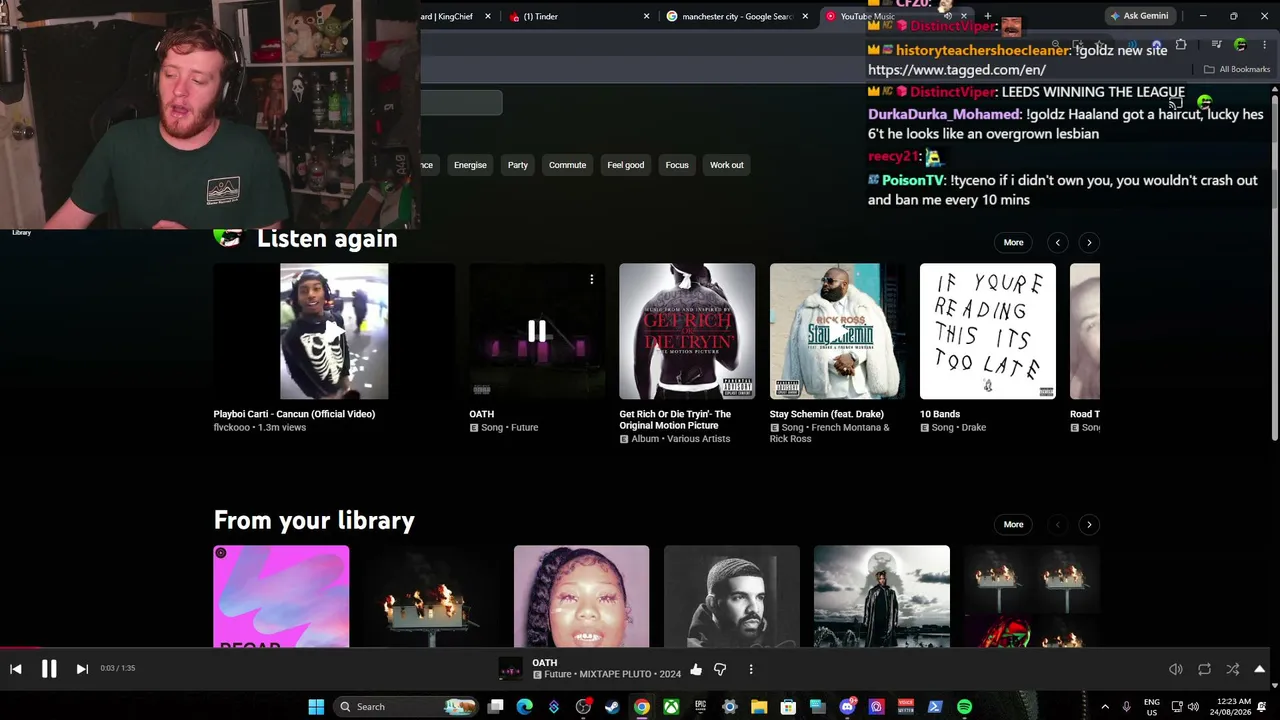This screenshot has width=1280, height=720.
Task: Pause the song in the player bar
Action: [49, 669]
